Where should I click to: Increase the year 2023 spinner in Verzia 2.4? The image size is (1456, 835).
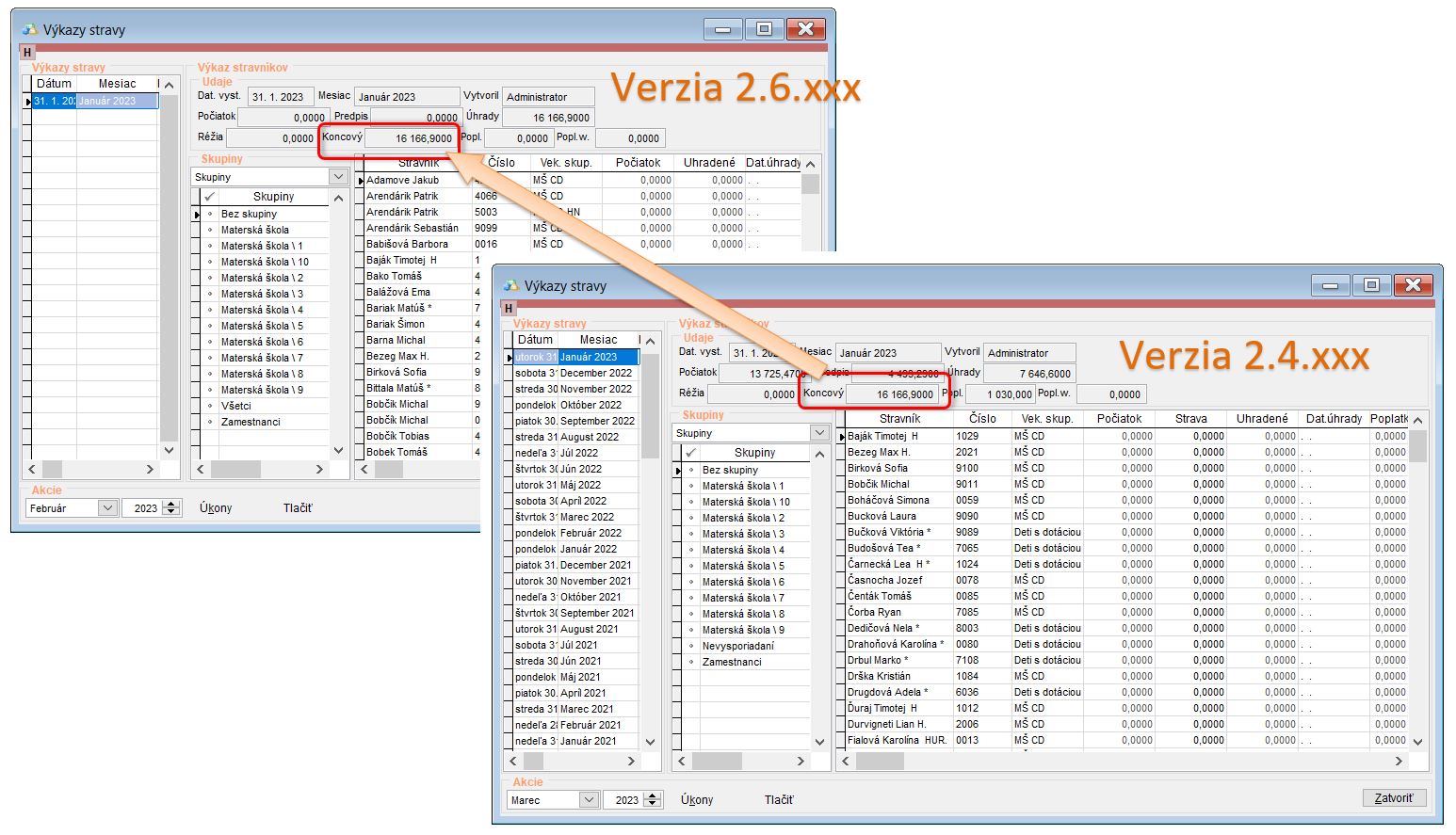[653, 795]
